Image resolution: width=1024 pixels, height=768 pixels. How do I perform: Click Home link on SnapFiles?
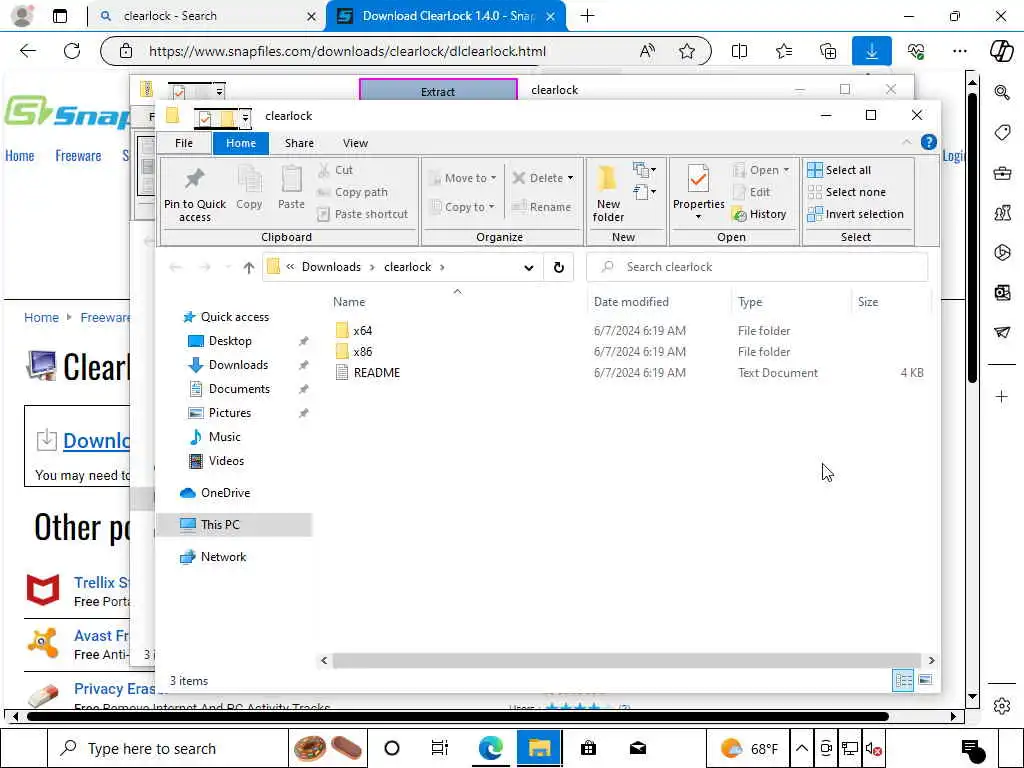tap(20, 156)
